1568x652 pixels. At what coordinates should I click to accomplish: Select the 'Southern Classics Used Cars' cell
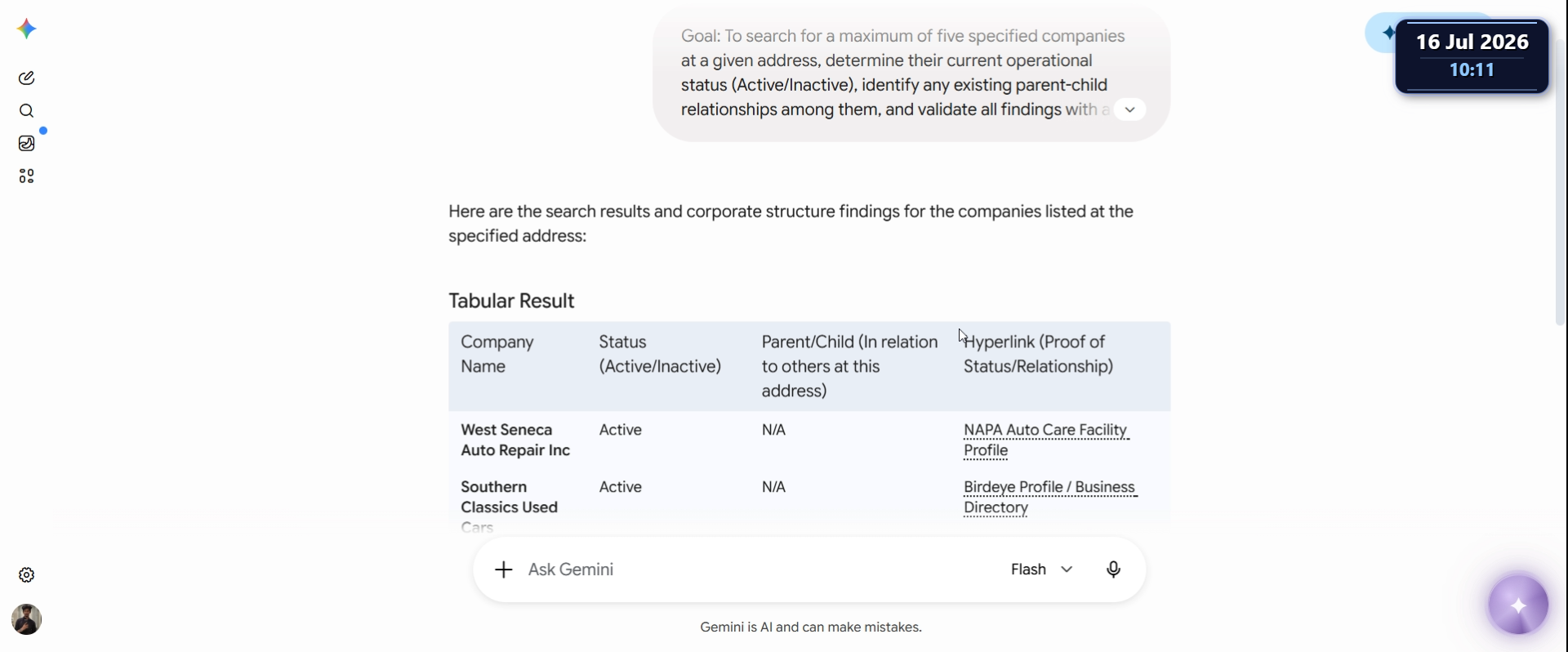click(510, 507)
